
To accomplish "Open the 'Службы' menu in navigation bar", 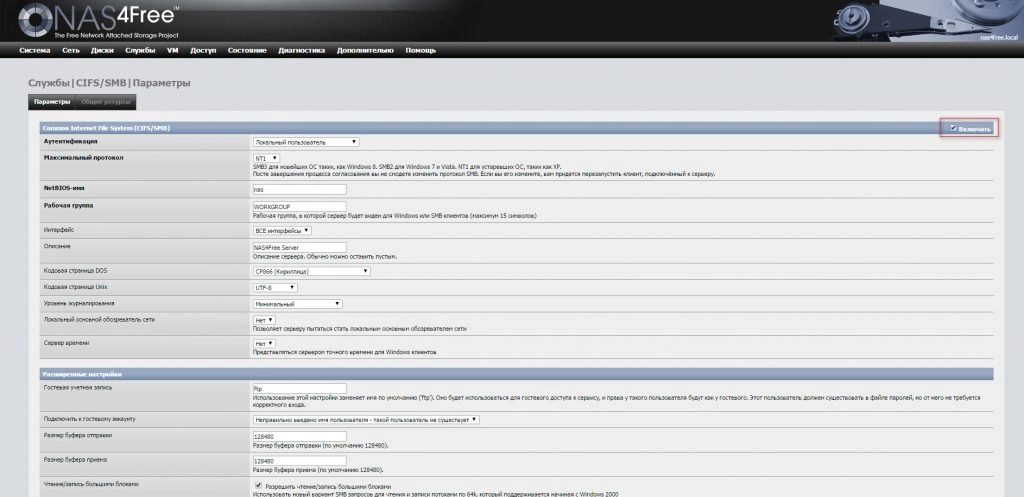I will pyautogui.click(x=140, y=49).
